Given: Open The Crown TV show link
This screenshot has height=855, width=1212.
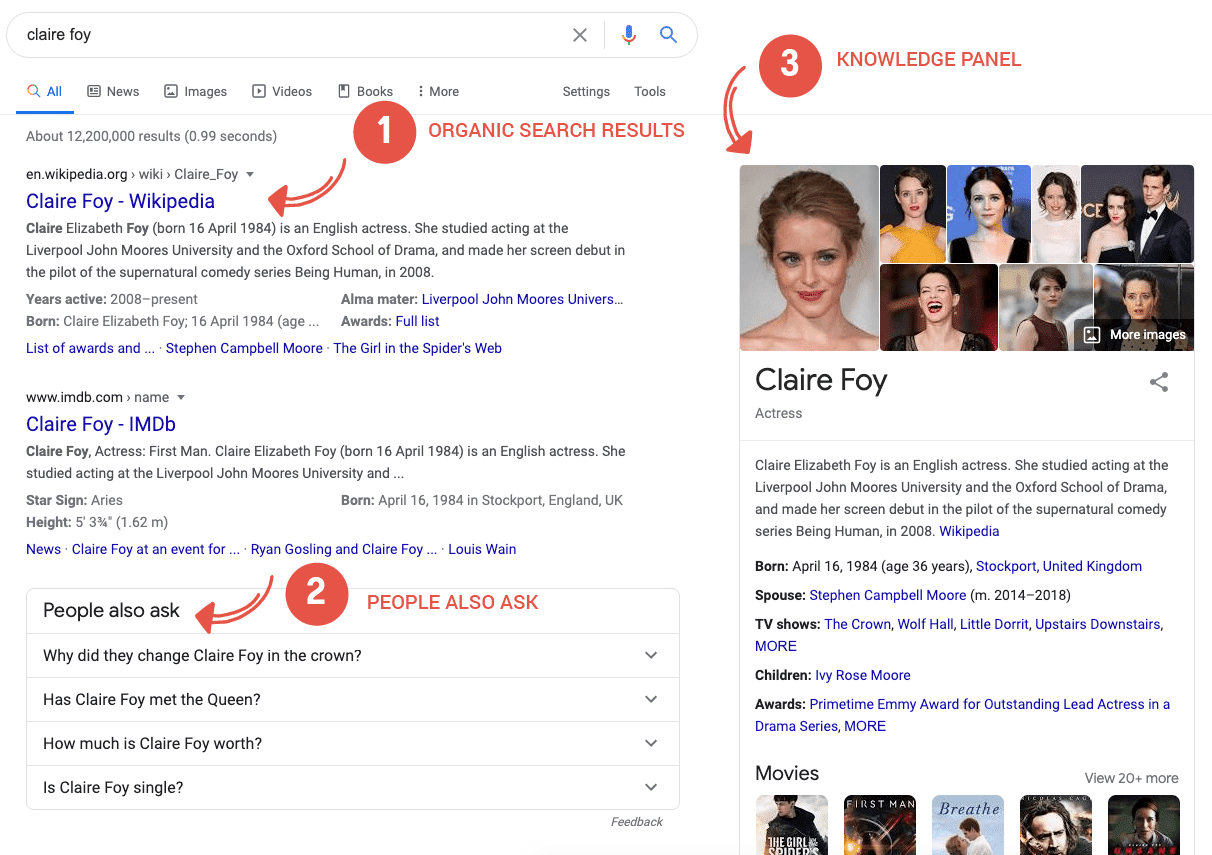Looking at the screenshot, I should tap(857, 624).
